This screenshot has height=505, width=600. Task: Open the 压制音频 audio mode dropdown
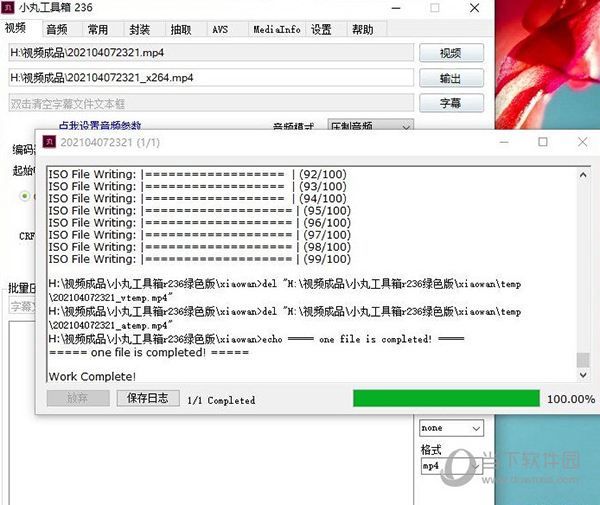371,125
